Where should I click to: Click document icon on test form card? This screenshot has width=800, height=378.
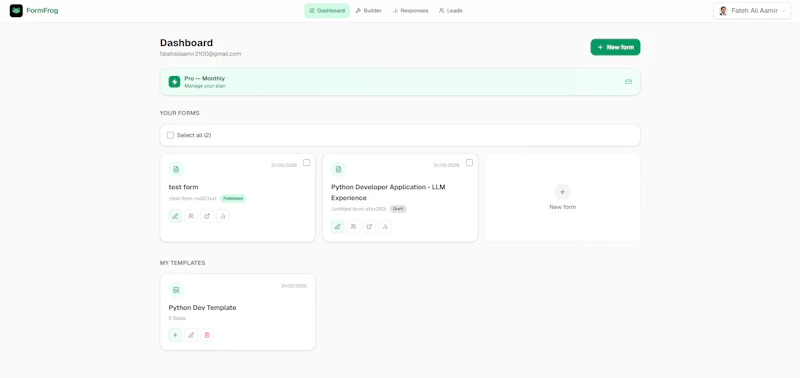click(x=176, y=169)
